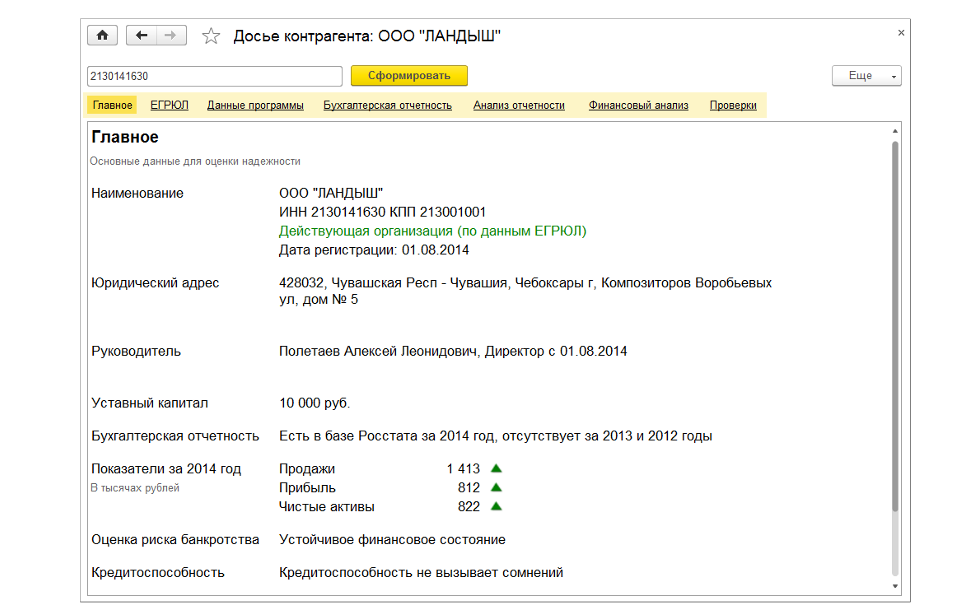Open the ЕГРЮЛ tab

point(169,105)
